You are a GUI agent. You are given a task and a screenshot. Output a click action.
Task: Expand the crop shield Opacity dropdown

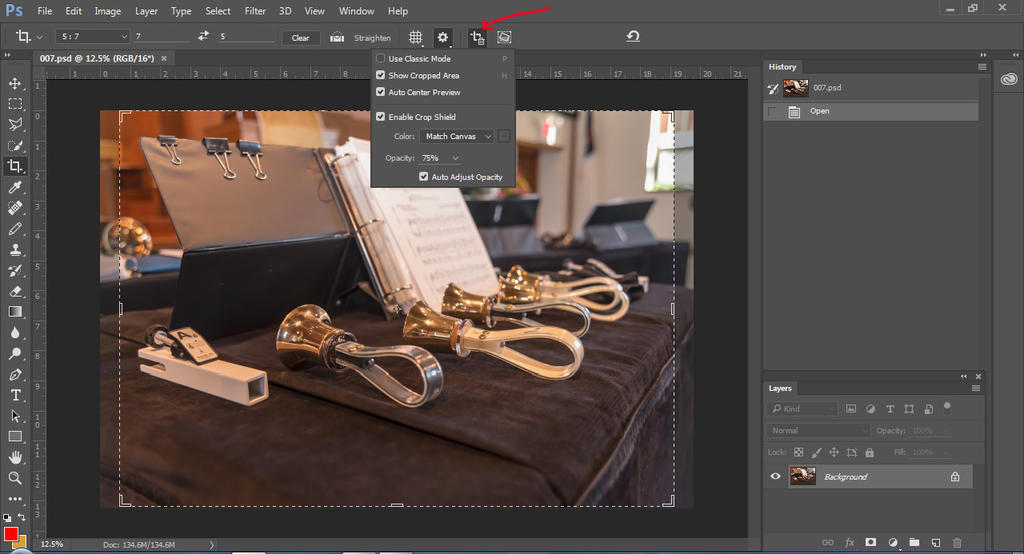(x=440, y=158)
